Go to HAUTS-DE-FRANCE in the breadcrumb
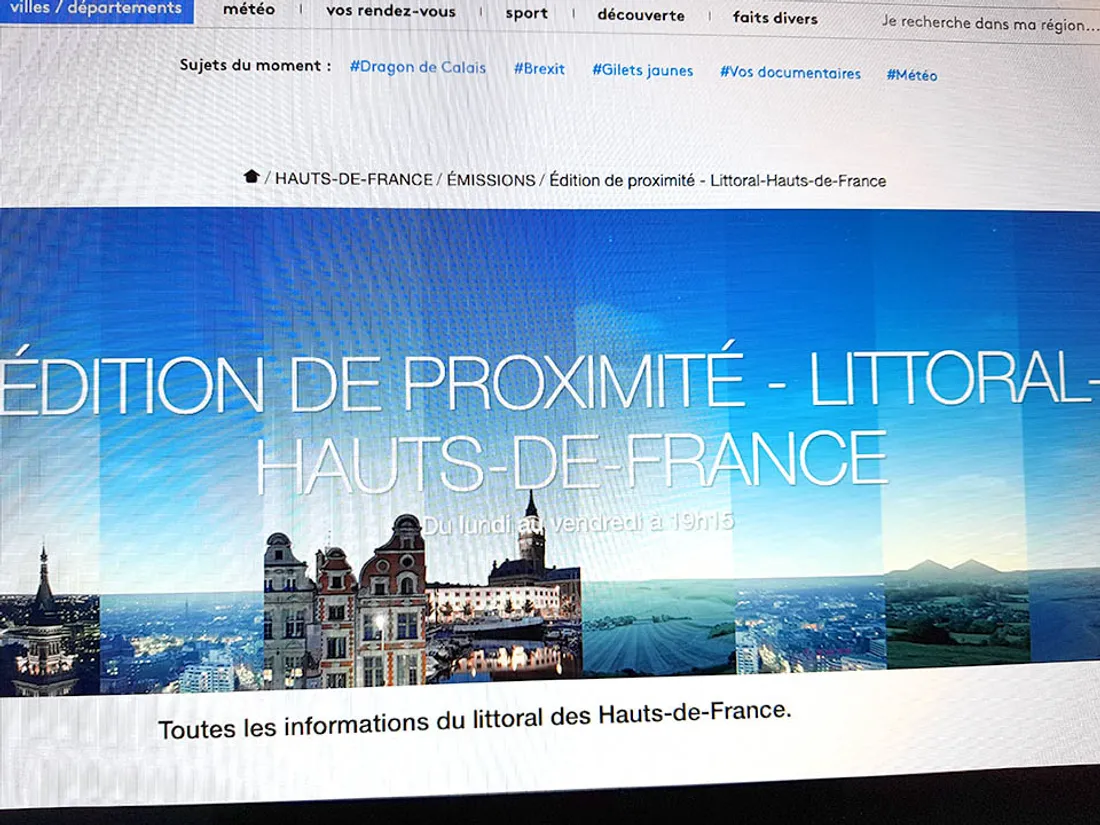The width and height of the screenshot is (1100, 825). coord(354,180)
